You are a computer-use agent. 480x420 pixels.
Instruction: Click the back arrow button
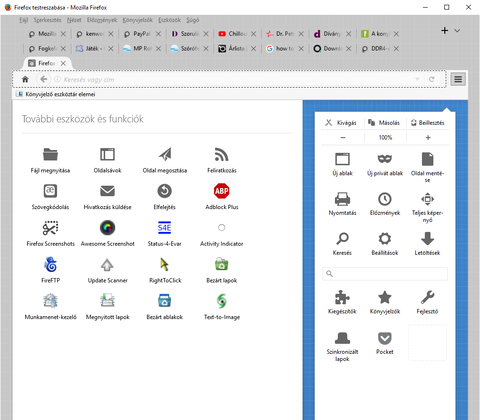[x=43, y=79]
